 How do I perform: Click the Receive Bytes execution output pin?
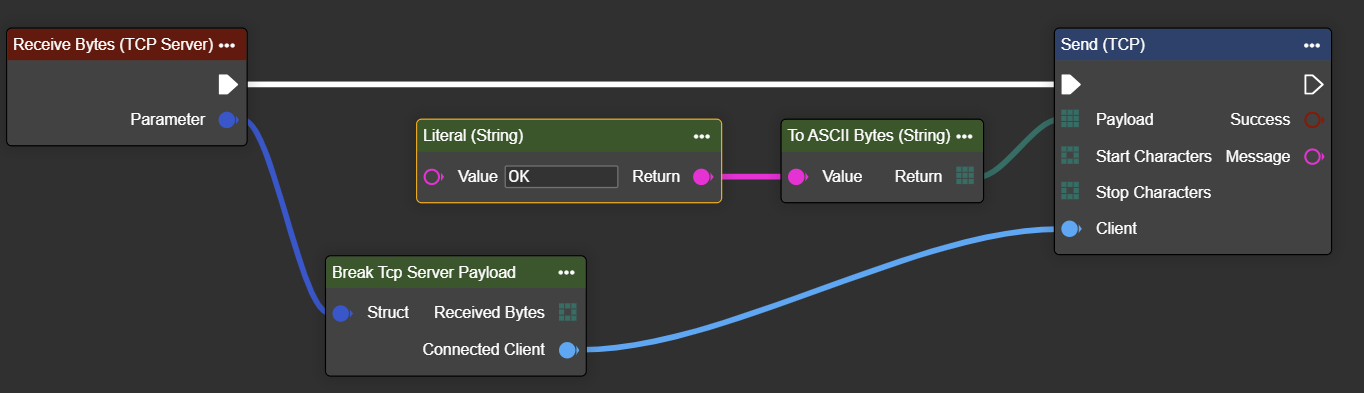(x=228, y=84)
